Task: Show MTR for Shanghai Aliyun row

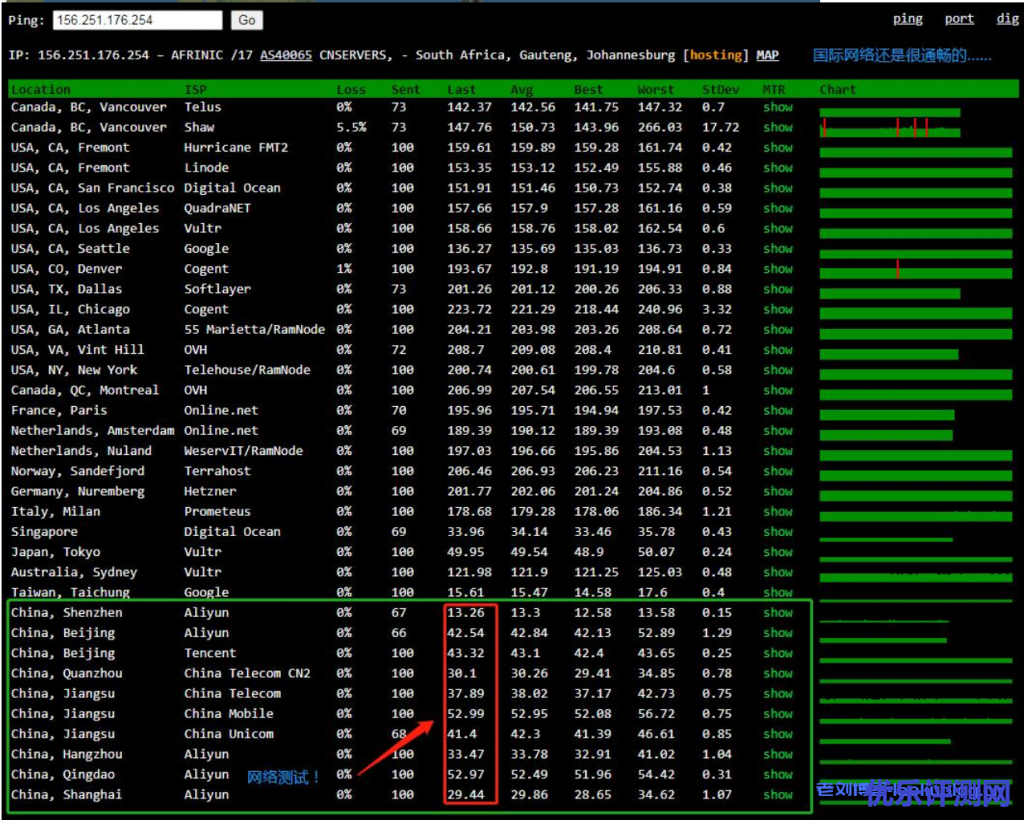Action: pos(777,795)
